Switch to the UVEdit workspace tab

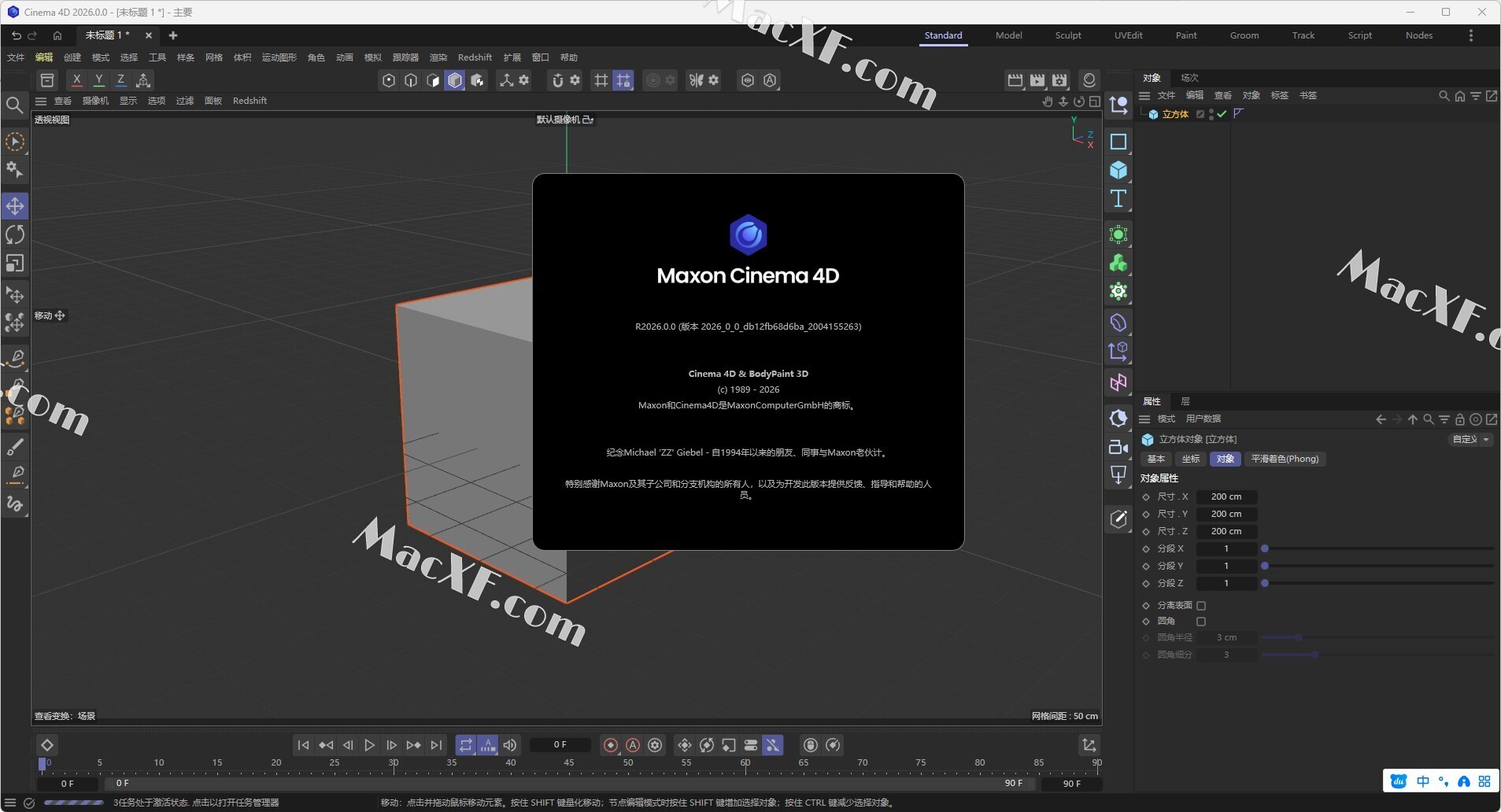pyautogui.click(x=1128, y=35)
